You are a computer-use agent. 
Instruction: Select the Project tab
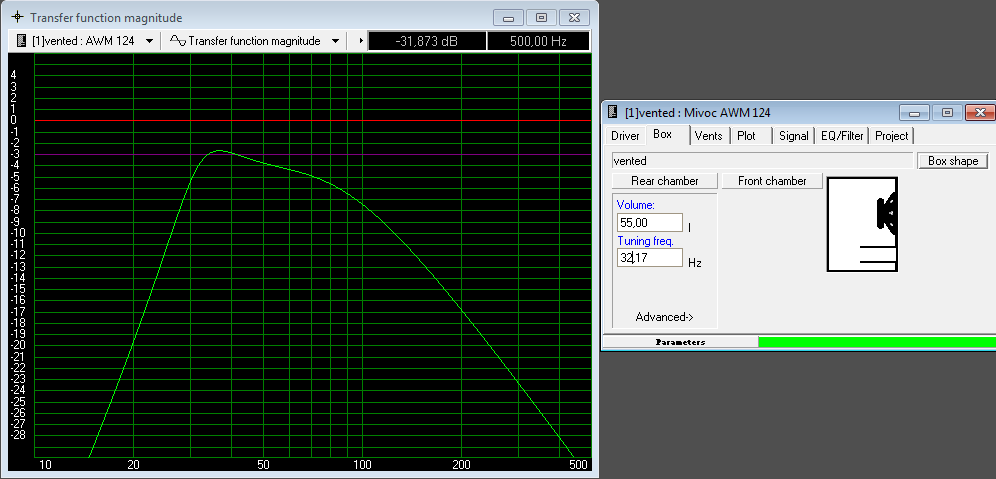coord(891,136)
